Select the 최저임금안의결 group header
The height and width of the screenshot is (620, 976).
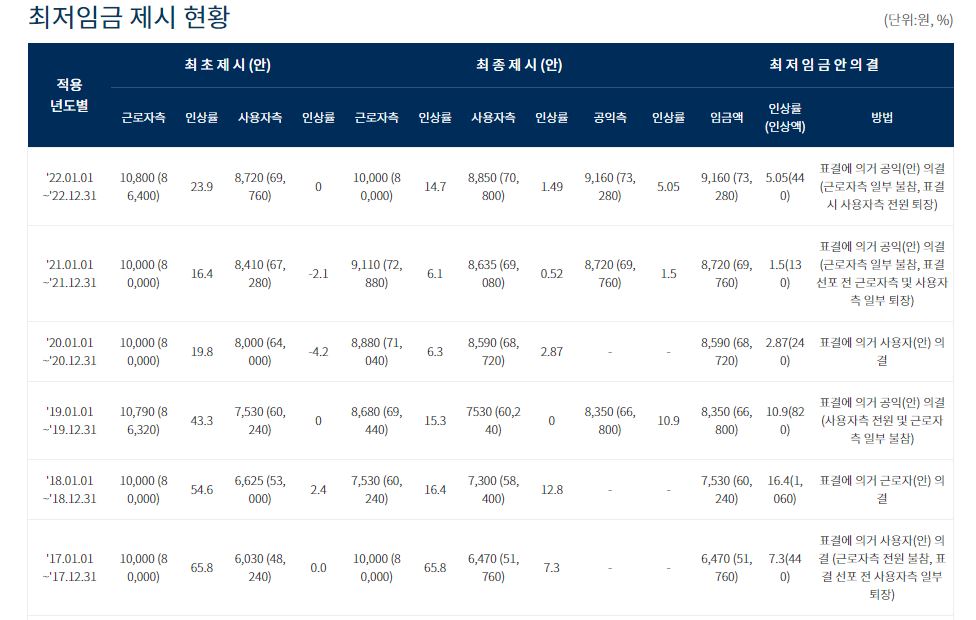coord(824,65)
